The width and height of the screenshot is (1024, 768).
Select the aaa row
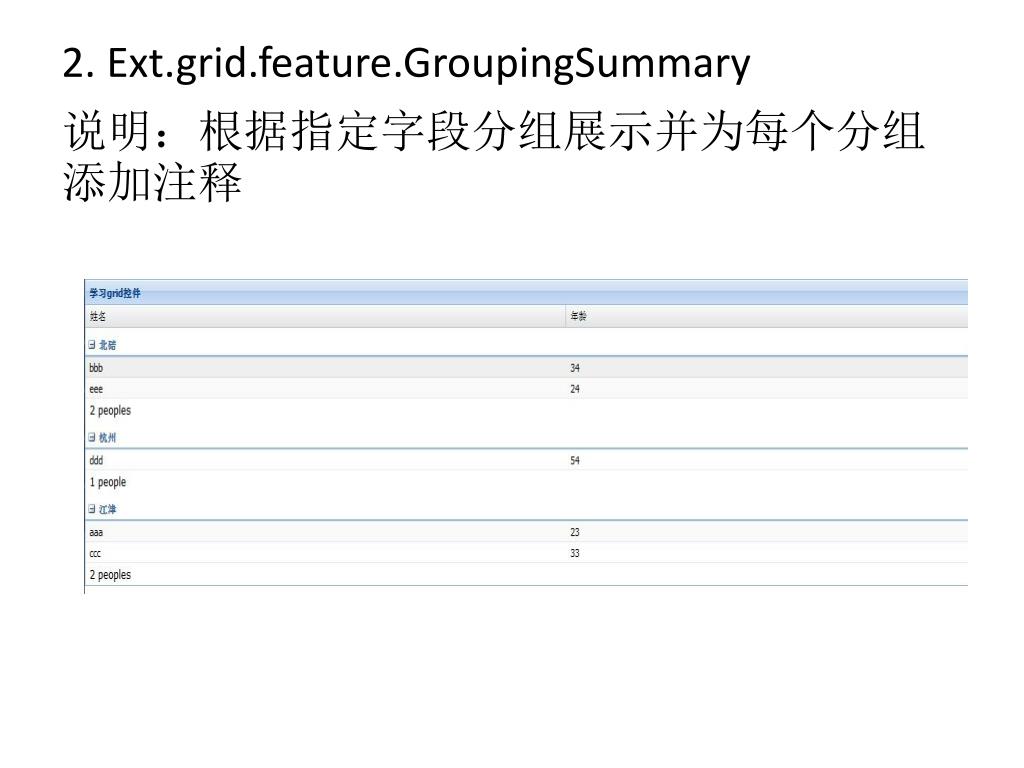[x=526, y=532]
